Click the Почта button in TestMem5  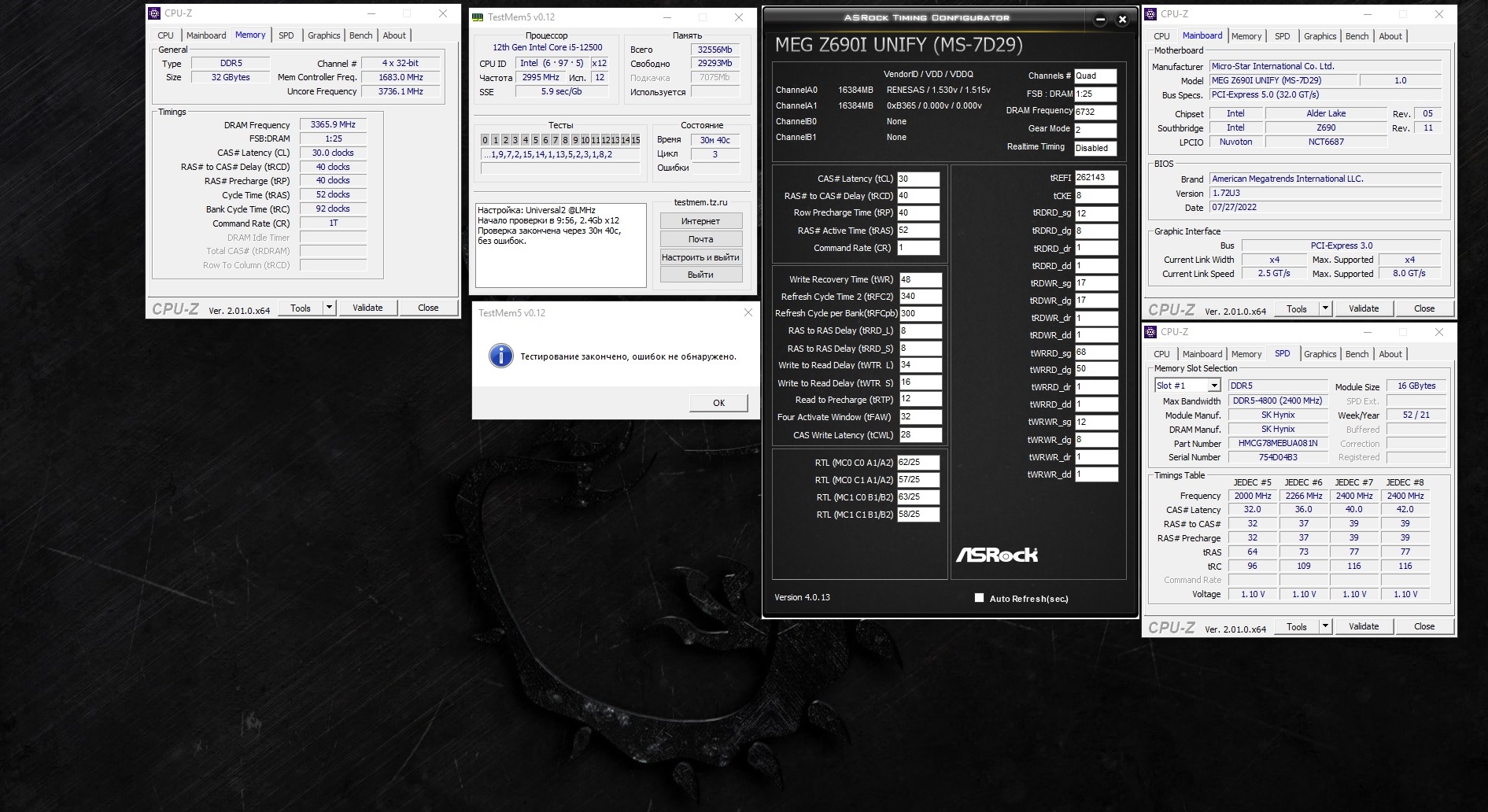click(x=700, y=239)
